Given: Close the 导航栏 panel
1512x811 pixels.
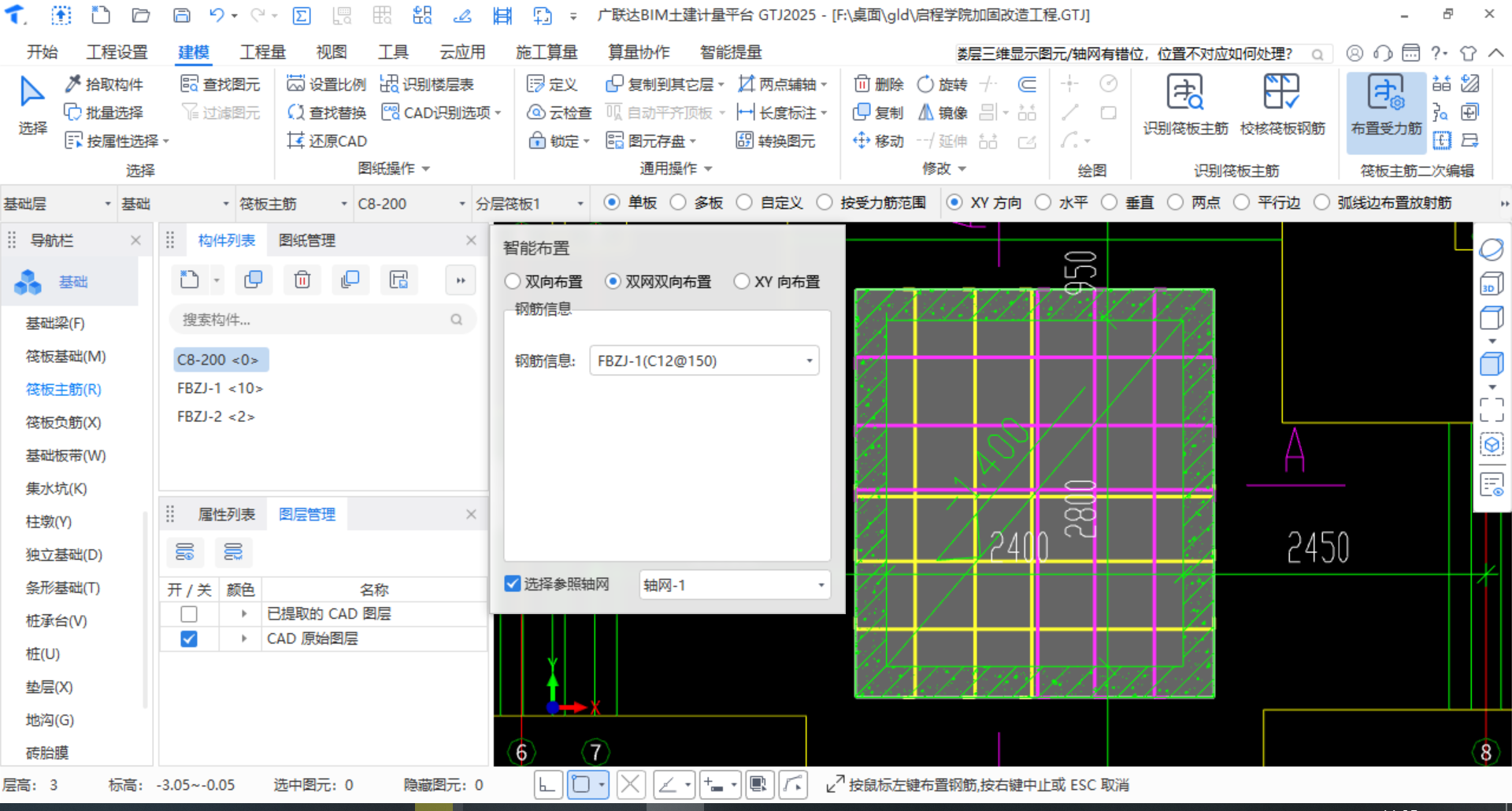Looking at the screenshot, I should (135, 240).
